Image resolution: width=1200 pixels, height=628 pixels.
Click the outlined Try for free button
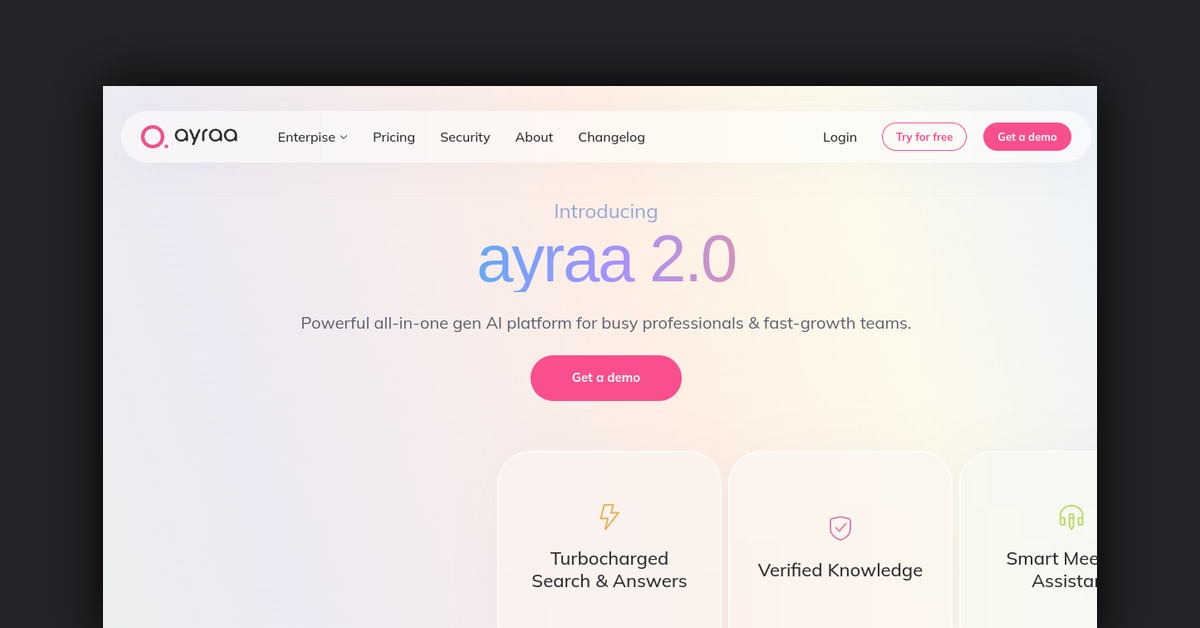point(924,137)
